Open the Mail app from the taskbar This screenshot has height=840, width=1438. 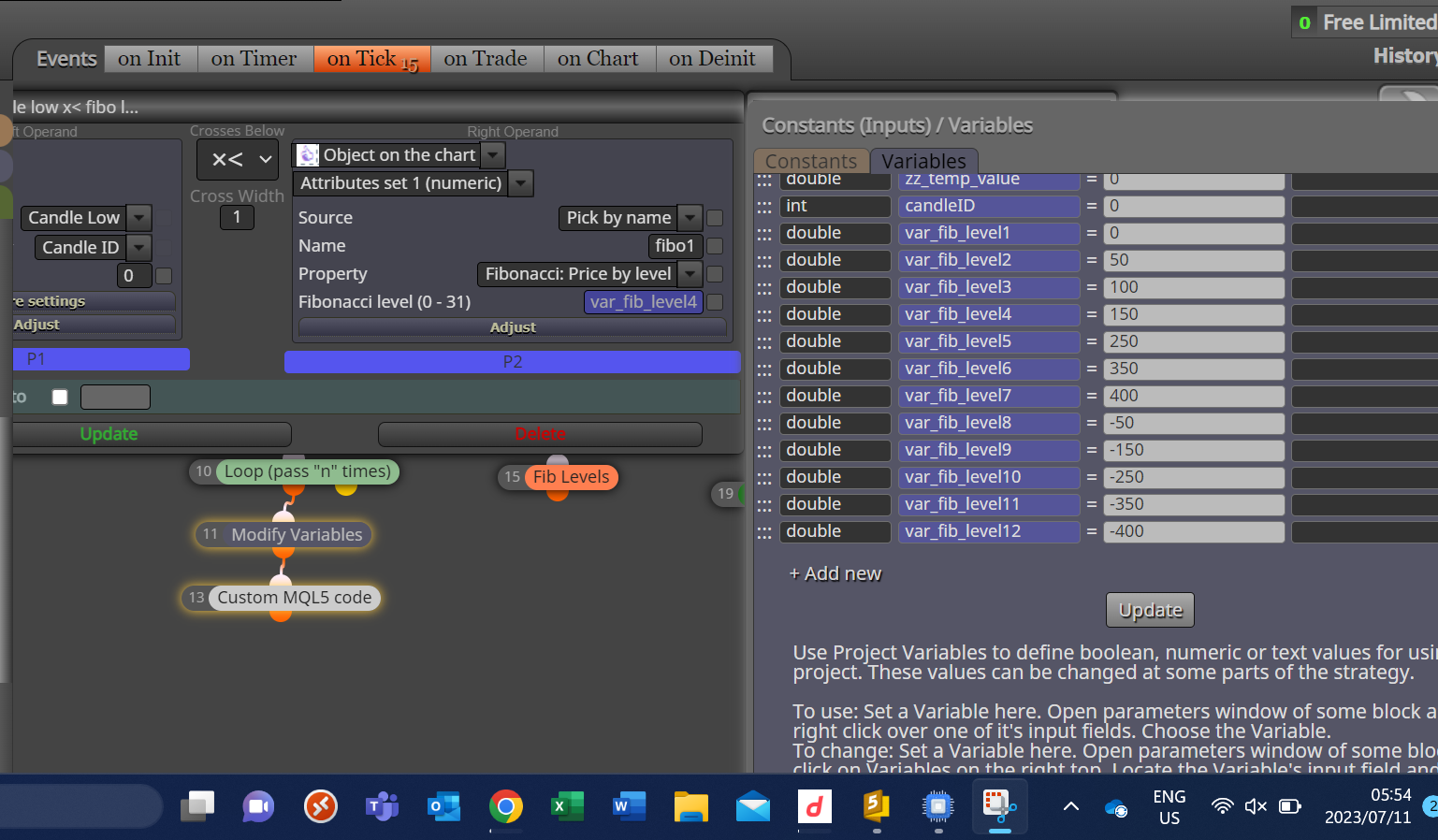[x=753, y=806]
